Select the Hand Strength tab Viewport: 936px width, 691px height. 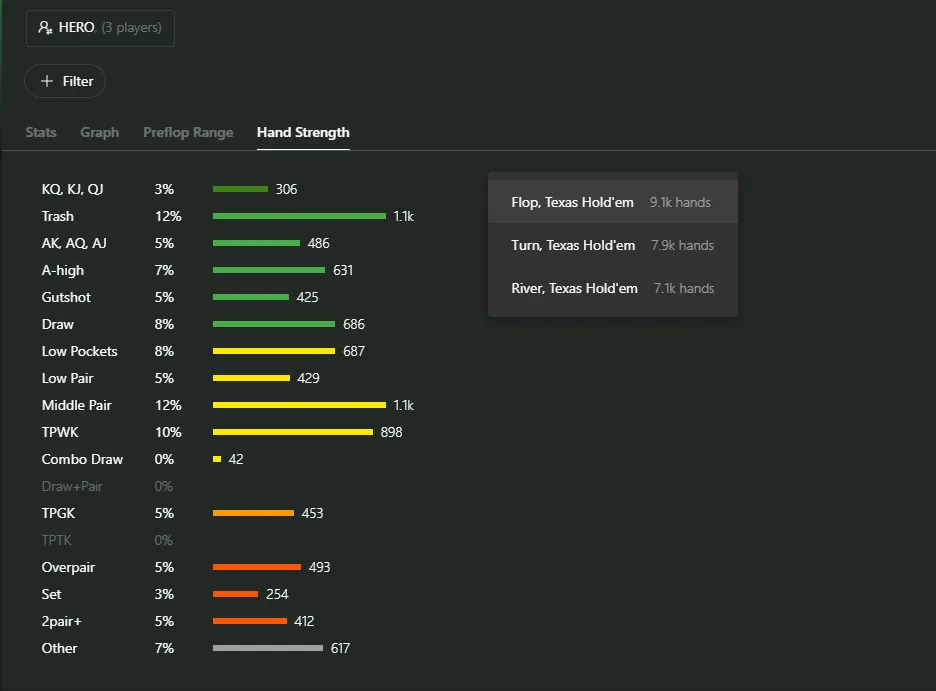tap(303, 132)
